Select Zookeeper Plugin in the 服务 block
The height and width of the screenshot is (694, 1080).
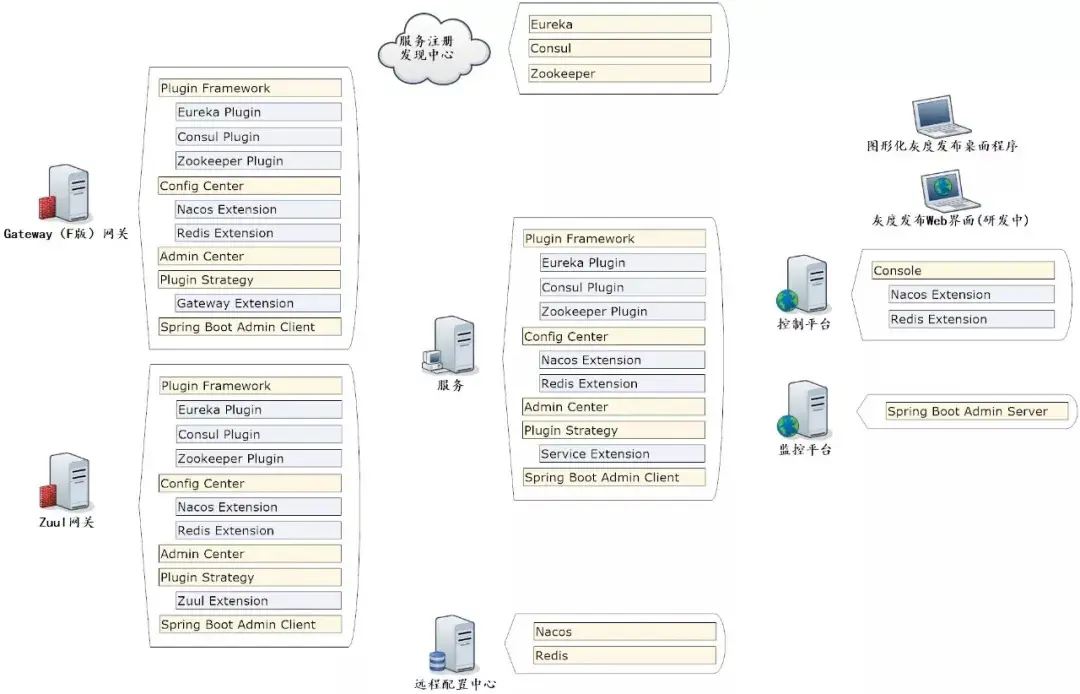tap(623, 311)
